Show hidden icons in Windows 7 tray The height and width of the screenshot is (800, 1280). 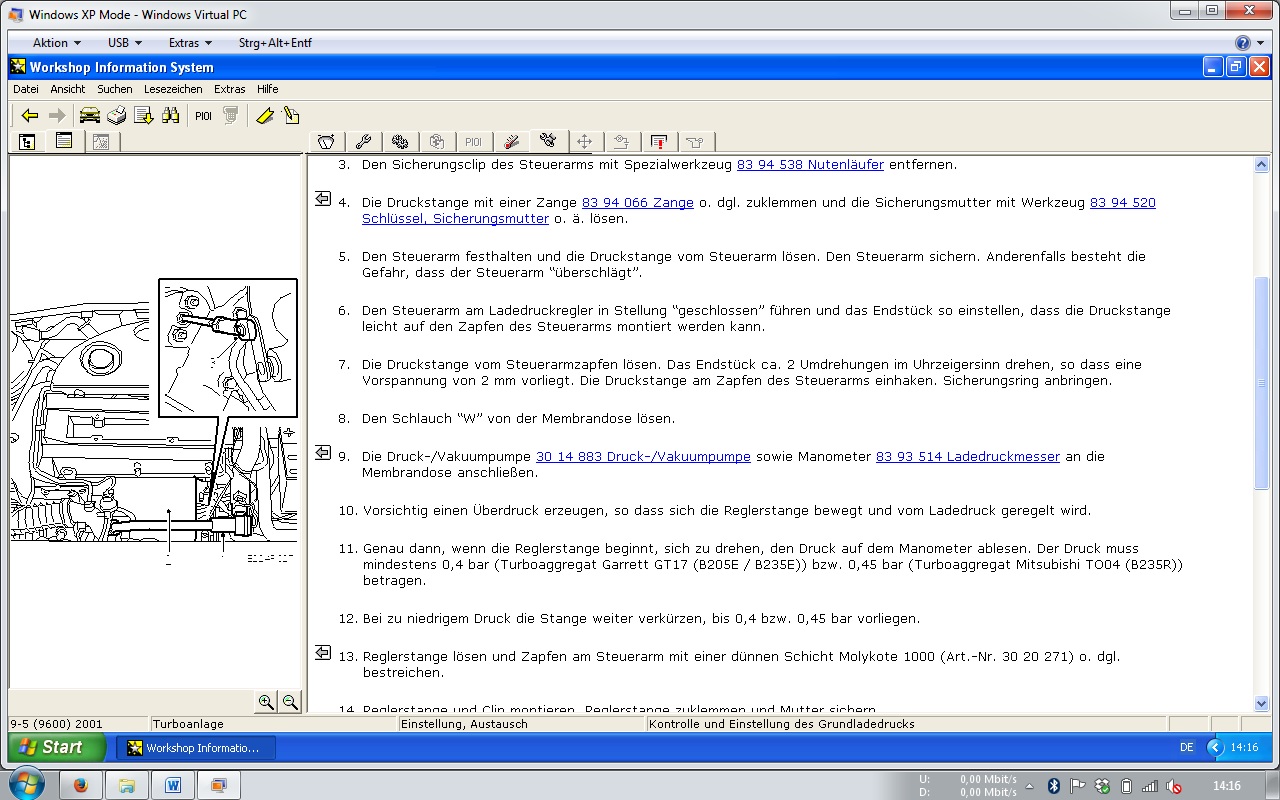pyautogui.click(x=1032, y=786)
